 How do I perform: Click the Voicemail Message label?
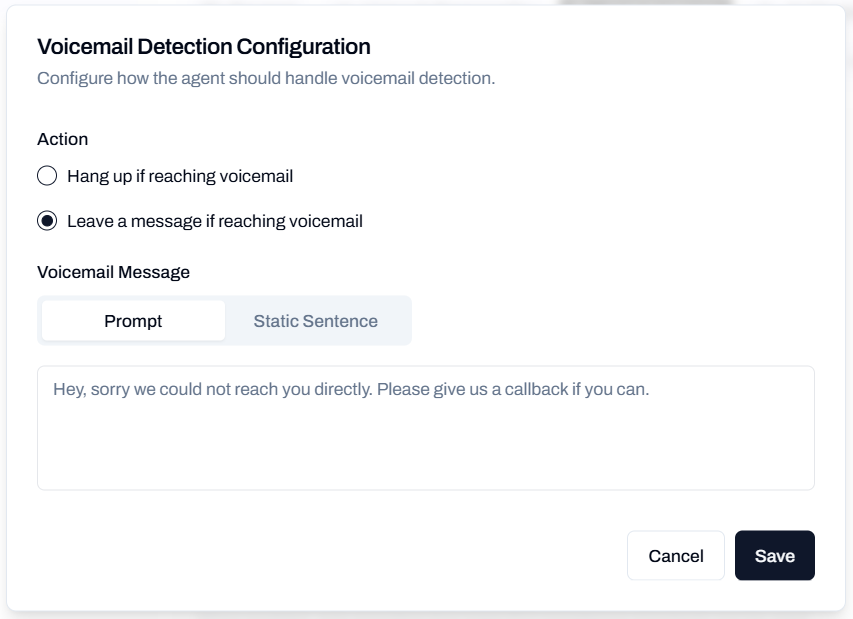tap(112, 272)
